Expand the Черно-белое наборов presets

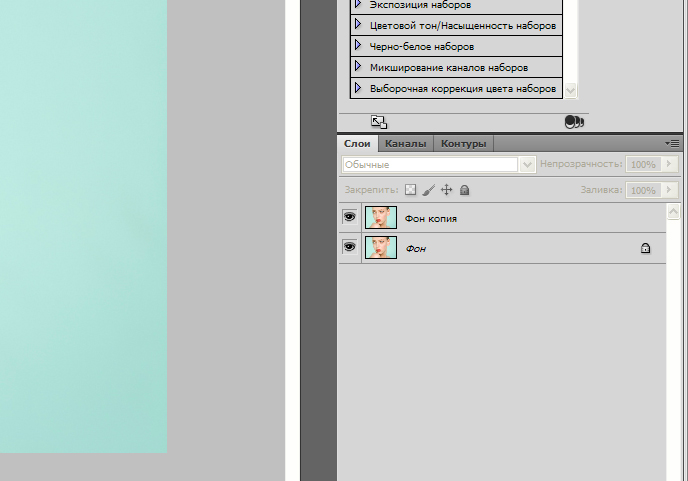pyautogui.click(x=358, y=46)
